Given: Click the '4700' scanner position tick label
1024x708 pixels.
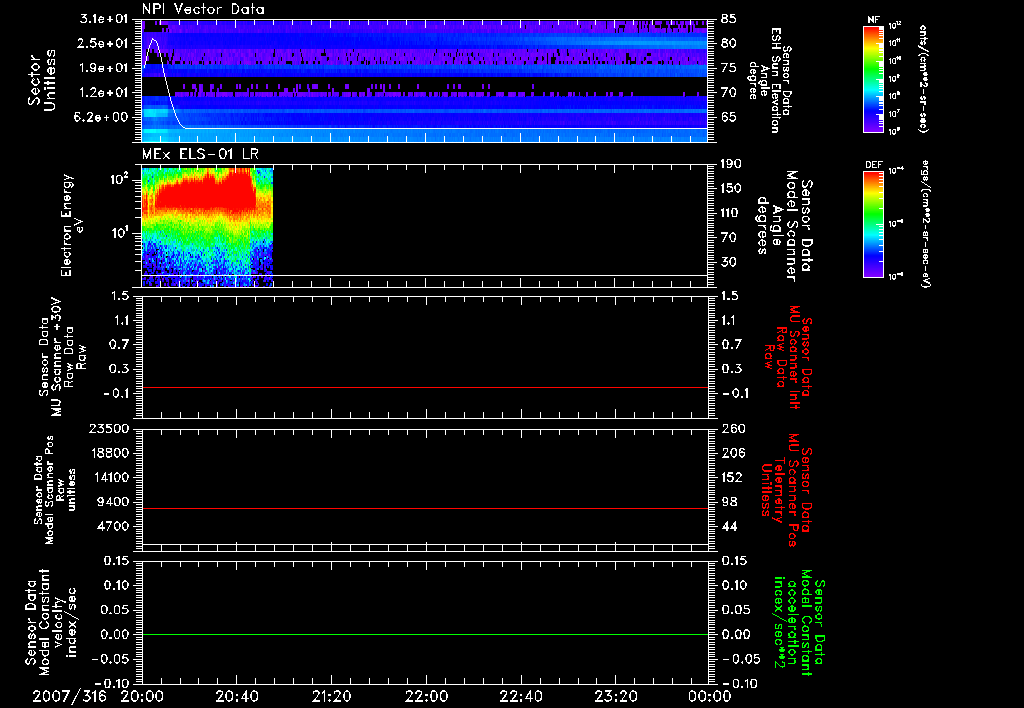Looking at the screenshot, I should (x=112, y=526).
